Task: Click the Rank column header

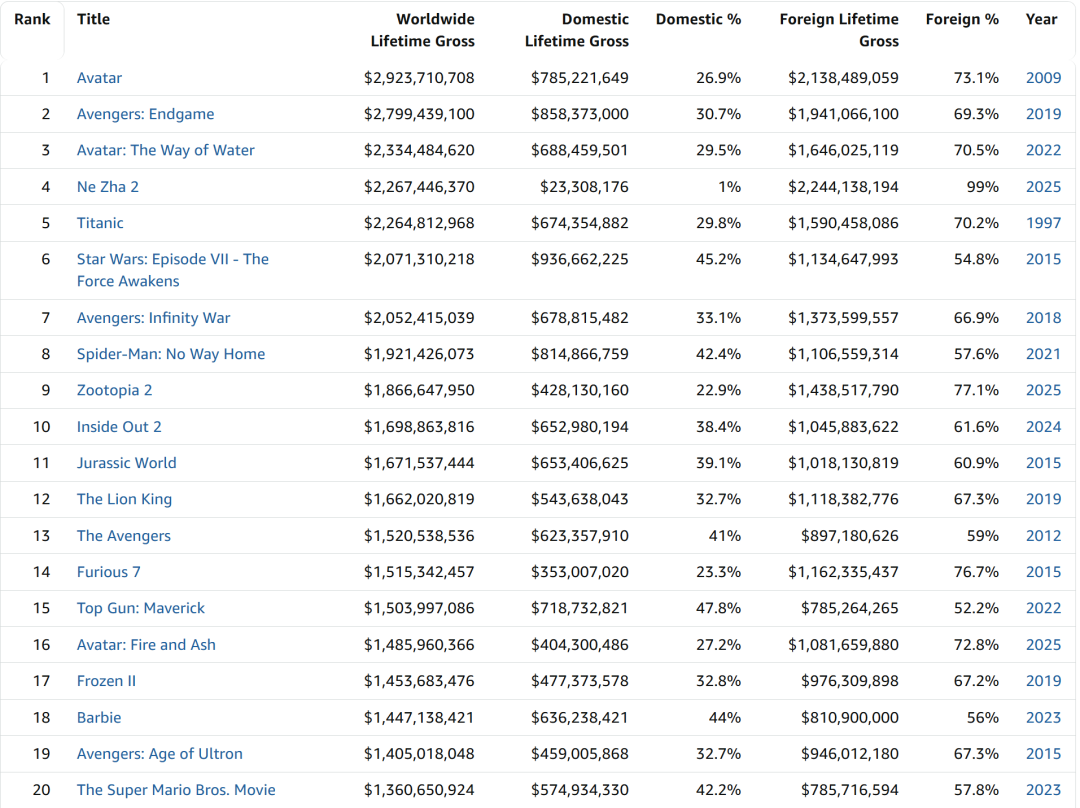Action: click(32, 19)
